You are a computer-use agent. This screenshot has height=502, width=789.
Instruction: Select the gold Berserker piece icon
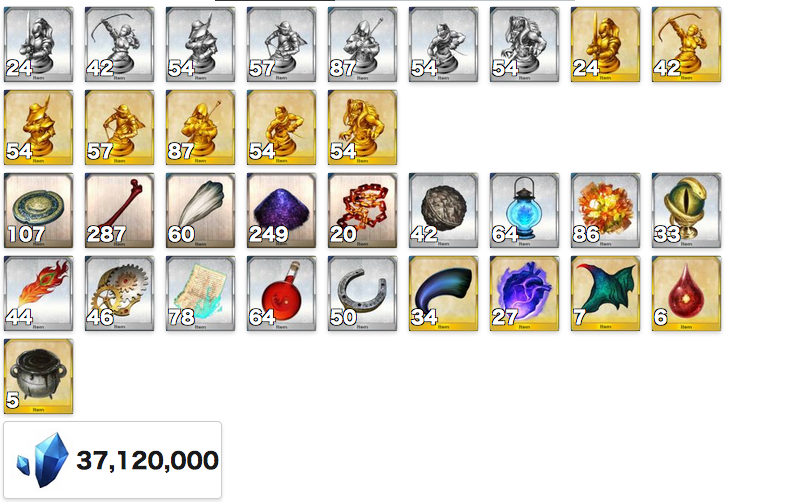(362, 127)
